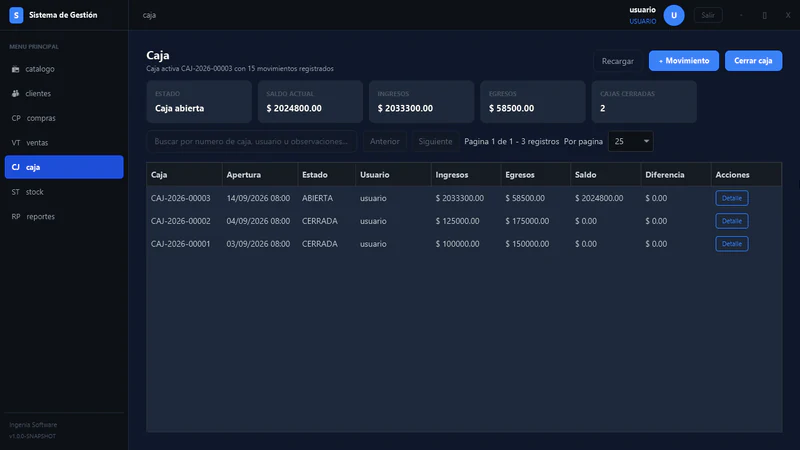Click the Pagina 1 de 1 - 3 registros text
Screen dimensions: 800x450
tap(512, 141)
